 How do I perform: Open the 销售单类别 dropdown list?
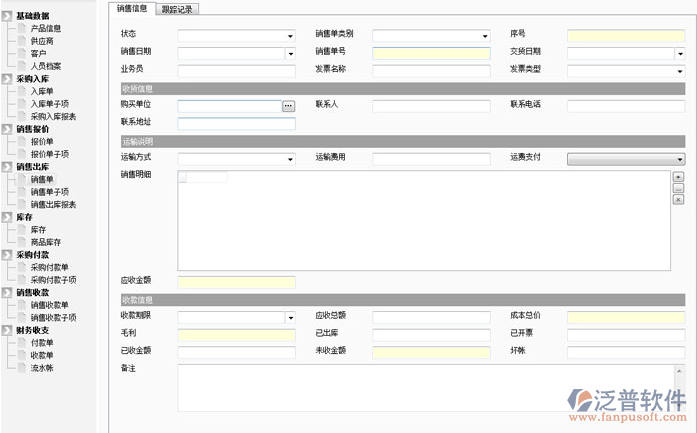(485, 36)
